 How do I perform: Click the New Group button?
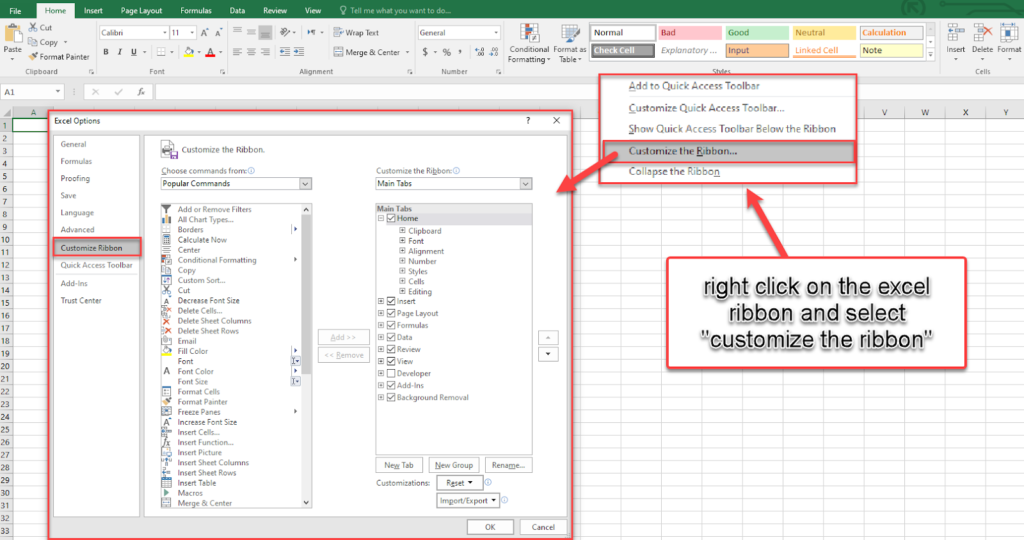(454, 465)
